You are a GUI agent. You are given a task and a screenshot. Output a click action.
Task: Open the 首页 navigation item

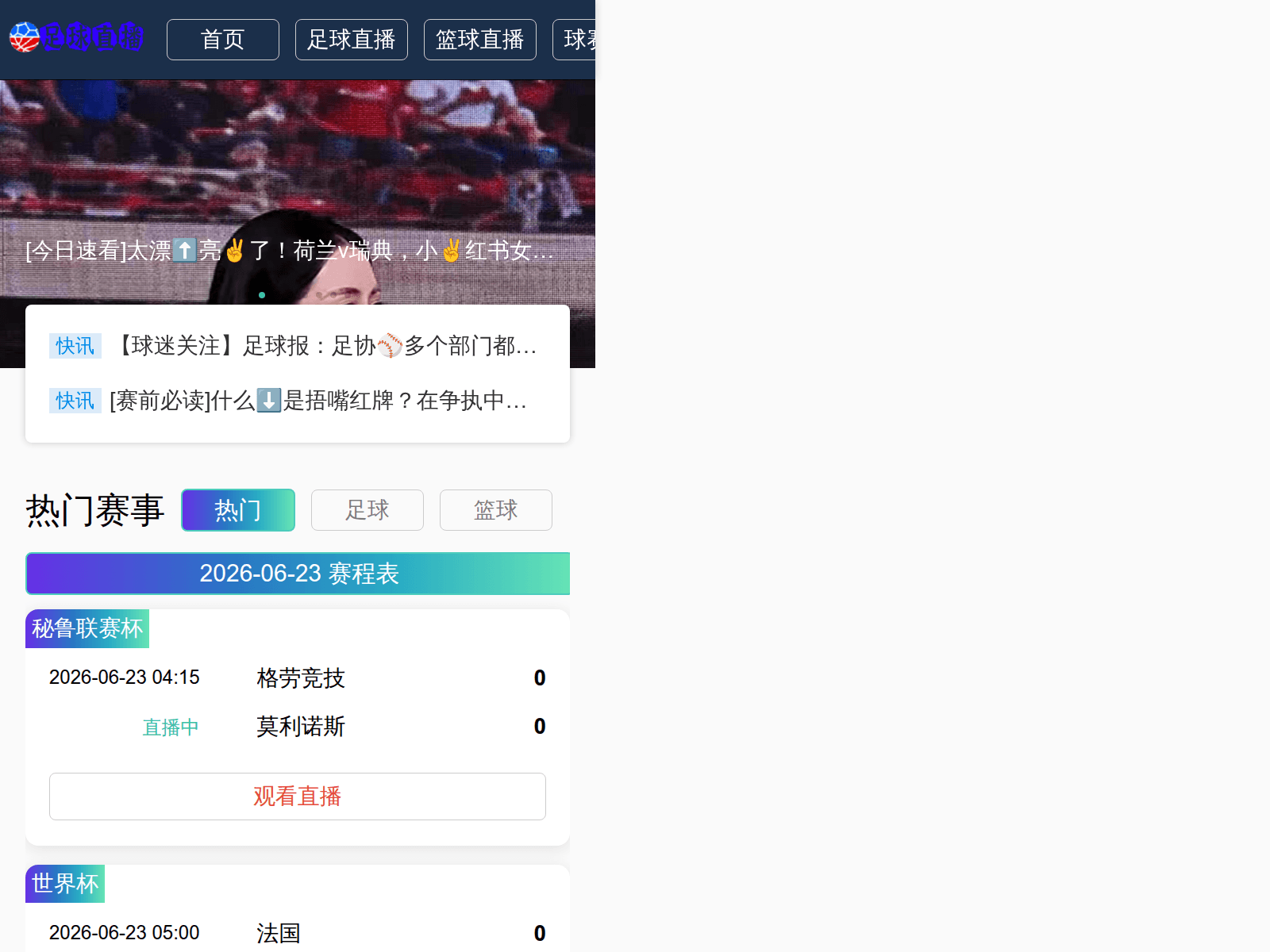click(x=223, y=40)
